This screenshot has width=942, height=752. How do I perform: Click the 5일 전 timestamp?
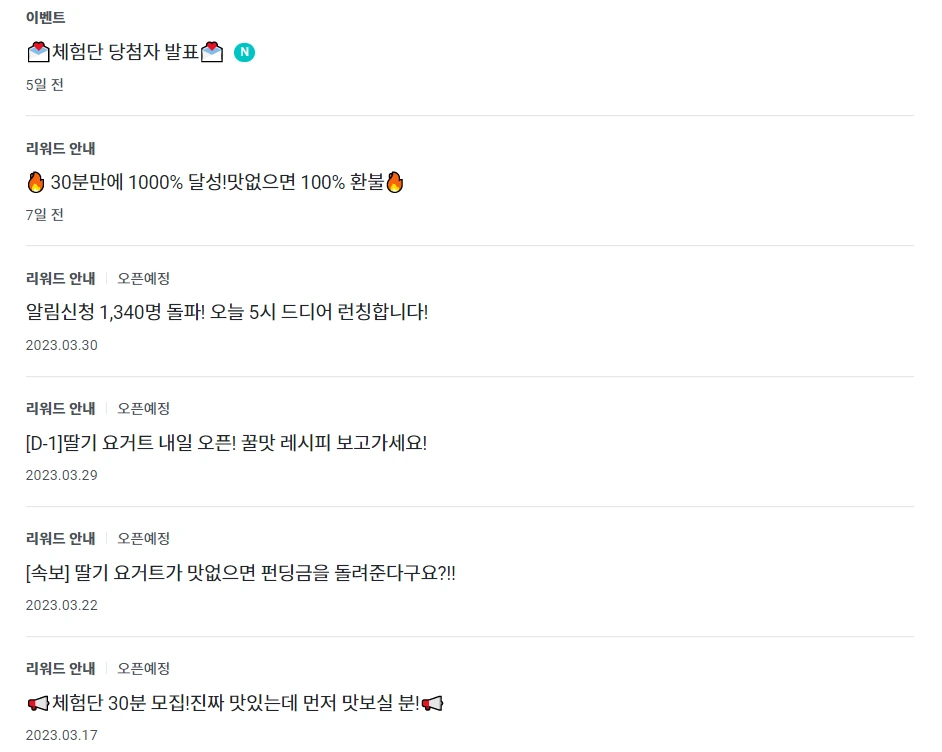[x=44, y=85]
